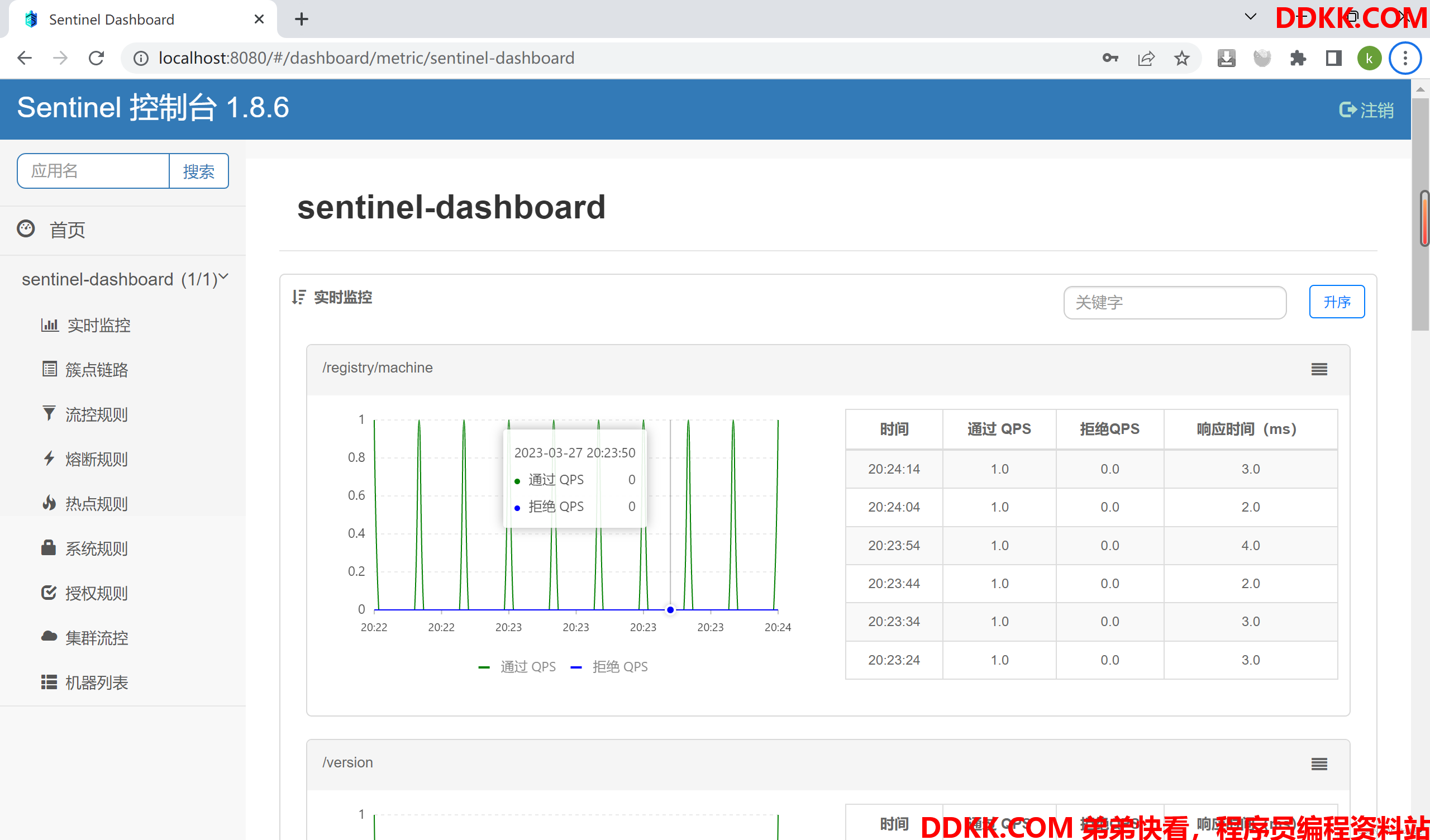
Task: Click the site information icon in address bar
Action: 141,58
